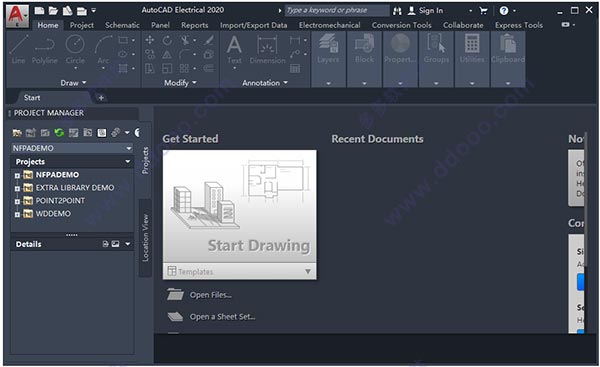Open the Draw panel dropdown arrow
This screenshot has width=600, height=367.
tap(84, 83)
